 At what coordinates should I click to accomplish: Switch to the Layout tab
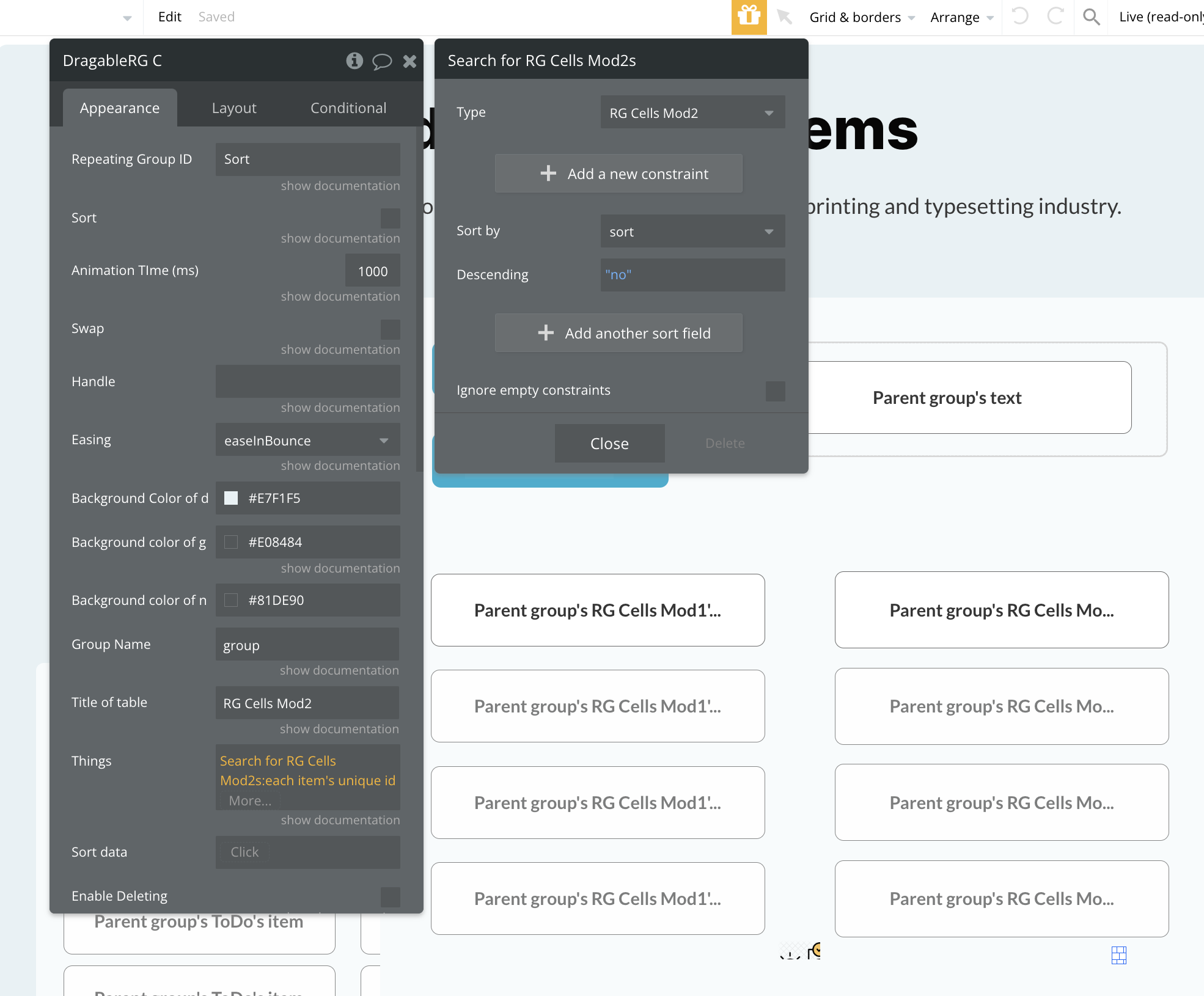coord(234,108)
